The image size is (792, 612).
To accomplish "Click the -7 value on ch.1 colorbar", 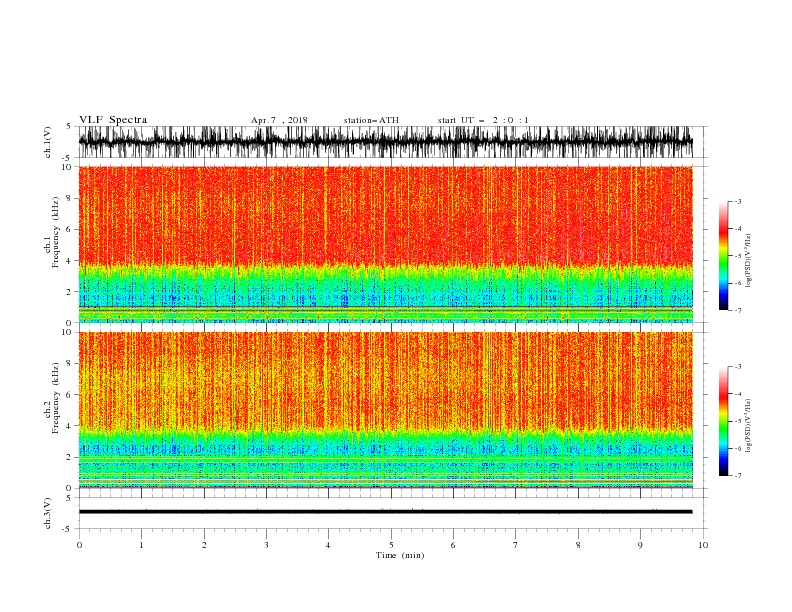I will coord(737,310).
